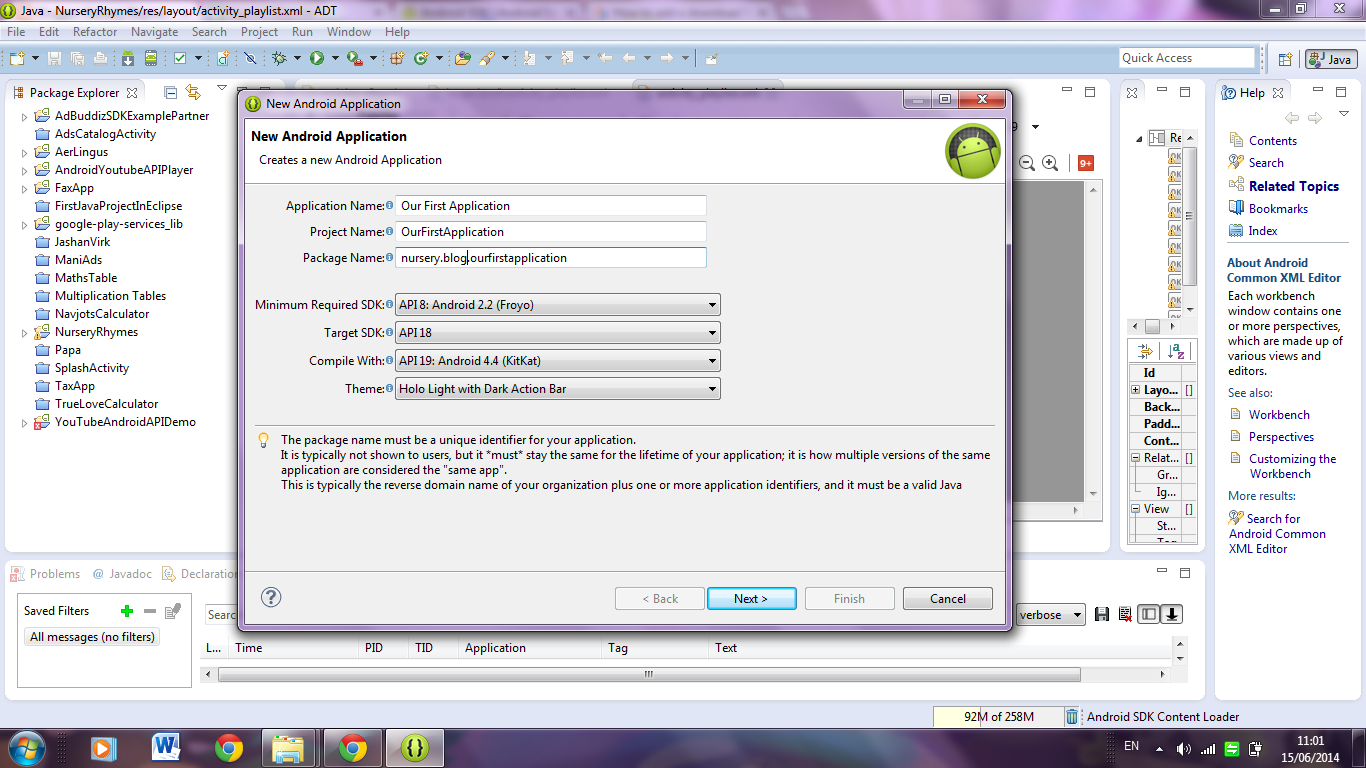Expand the YouTubeAndroidAPIDemo project
Viewport: 1366px width, 768px height.
coord(25,422)
